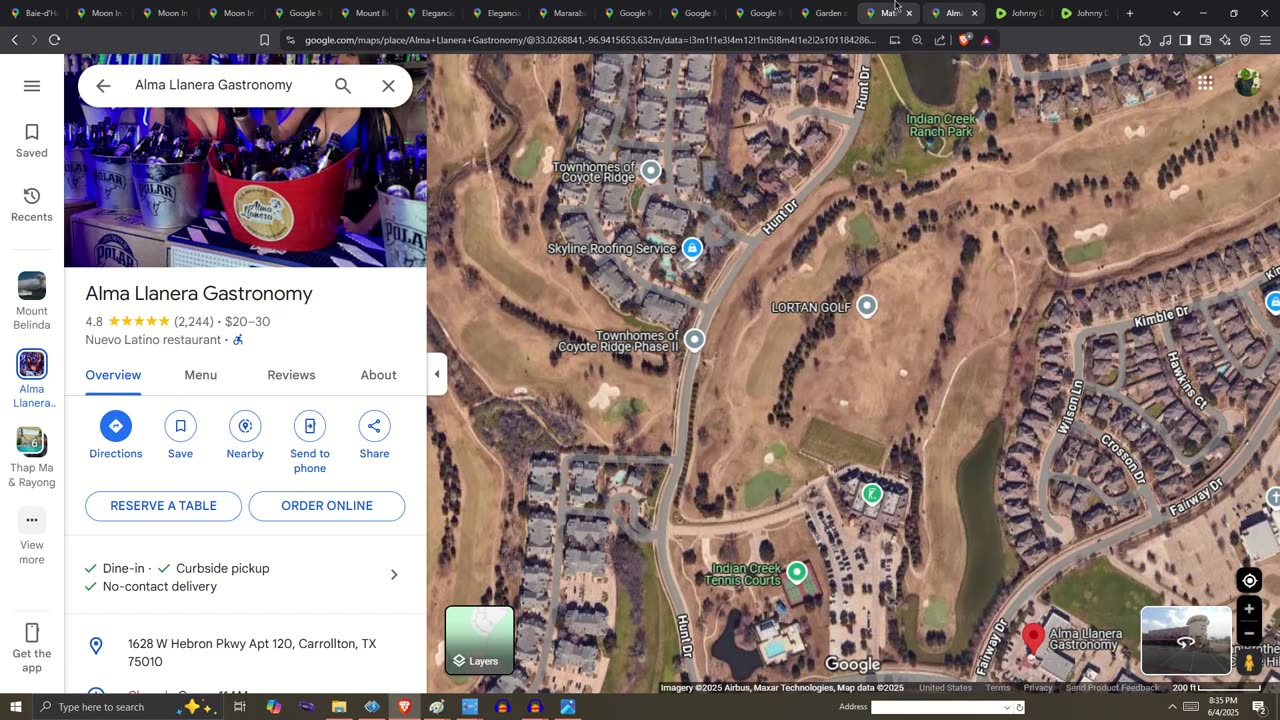Open a new browser tab
This screenshot has height=720, width=1280.
[x=1130, y=13]
